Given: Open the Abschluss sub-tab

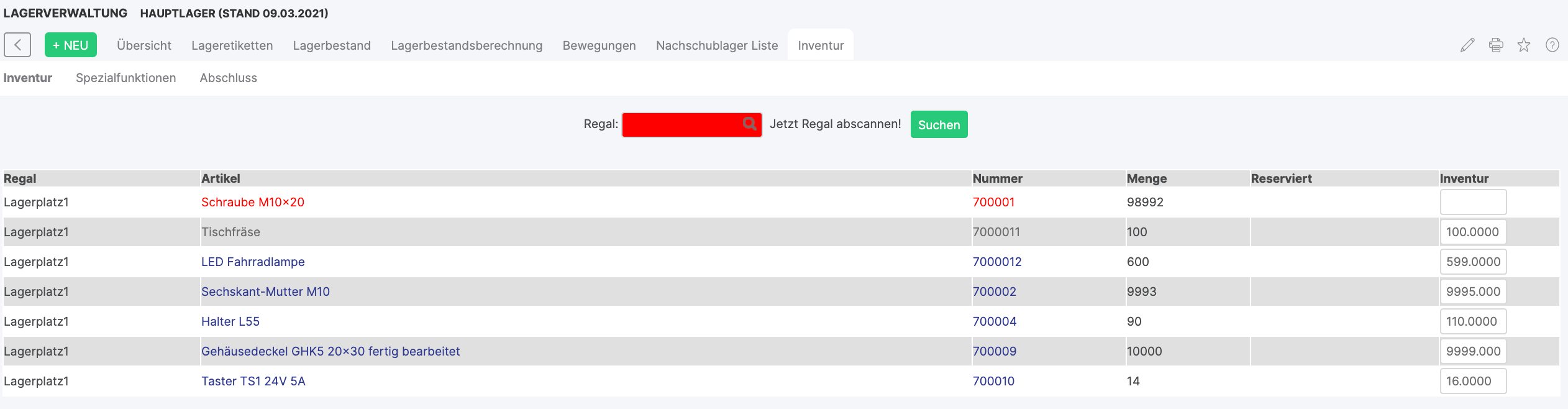Looking at the screenshot, I should 228,78.
